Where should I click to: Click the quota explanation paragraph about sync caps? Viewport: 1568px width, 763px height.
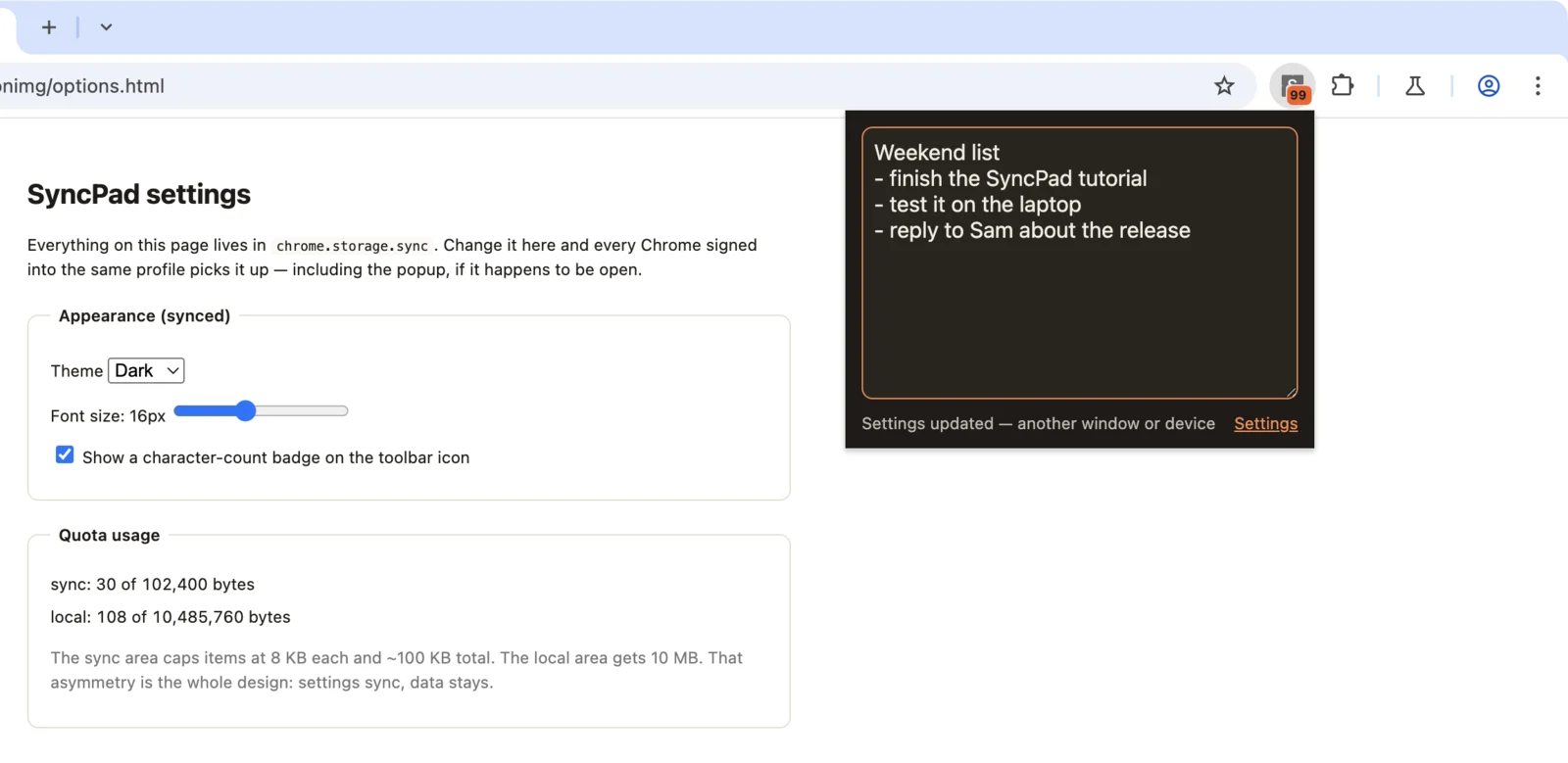397,670
